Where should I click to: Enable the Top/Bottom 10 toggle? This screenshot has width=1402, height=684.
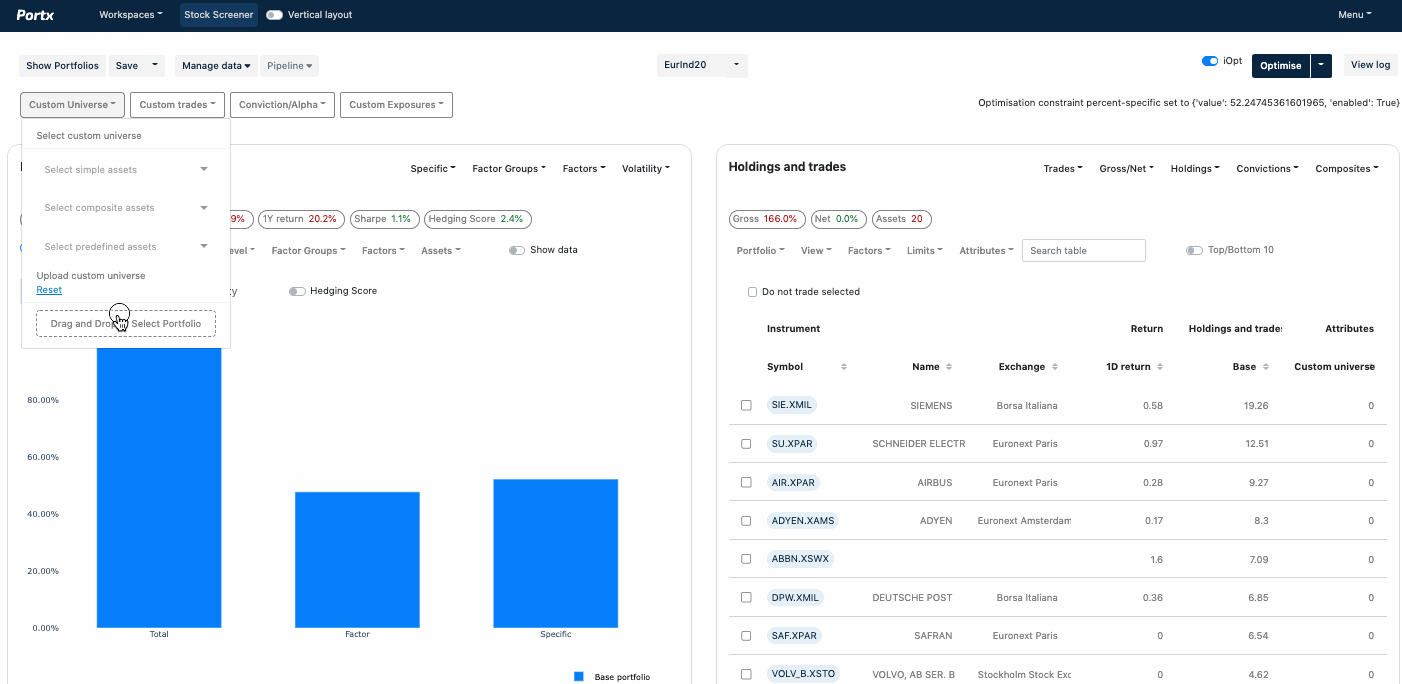click(1194, 250)
